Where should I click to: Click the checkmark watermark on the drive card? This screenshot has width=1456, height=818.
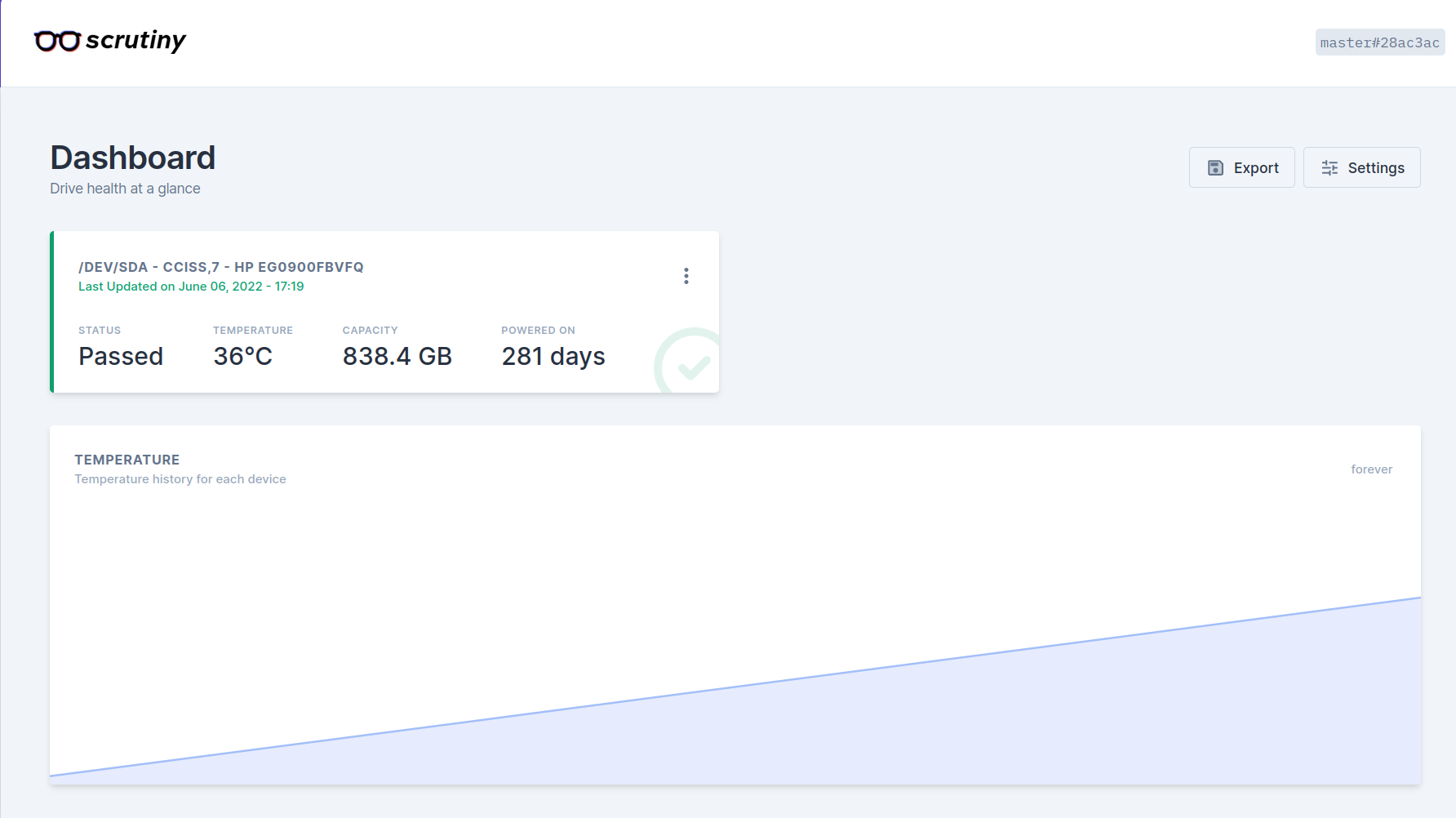693,367
